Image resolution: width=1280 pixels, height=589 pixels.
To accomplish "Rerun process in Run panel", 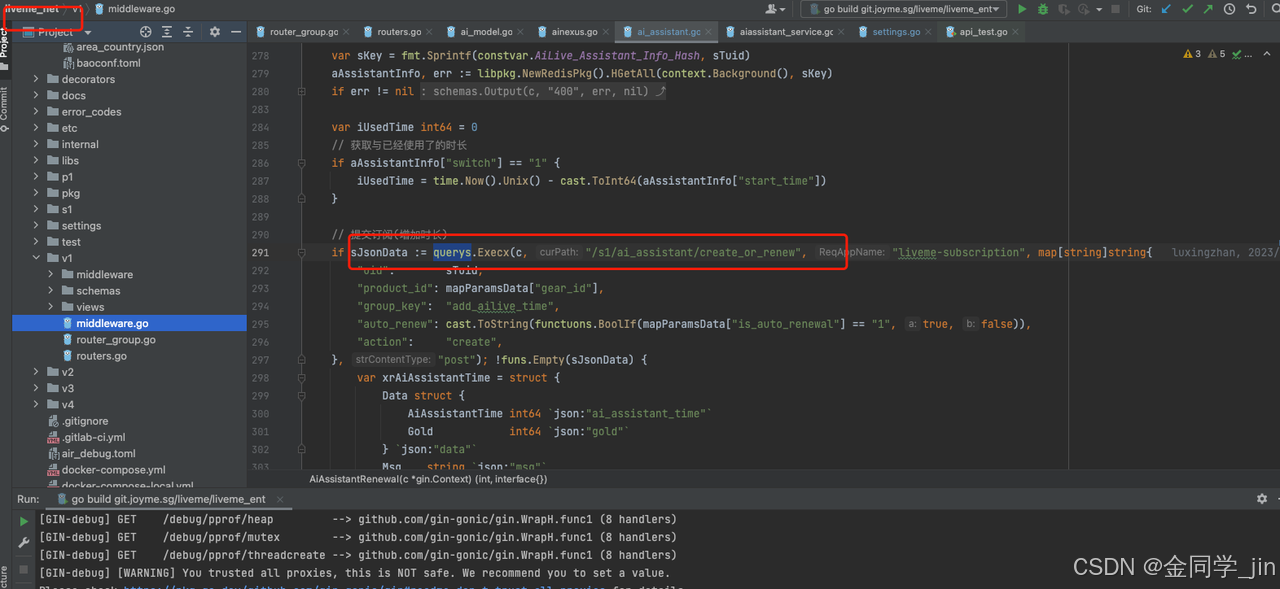I will [x=24, y=522].
